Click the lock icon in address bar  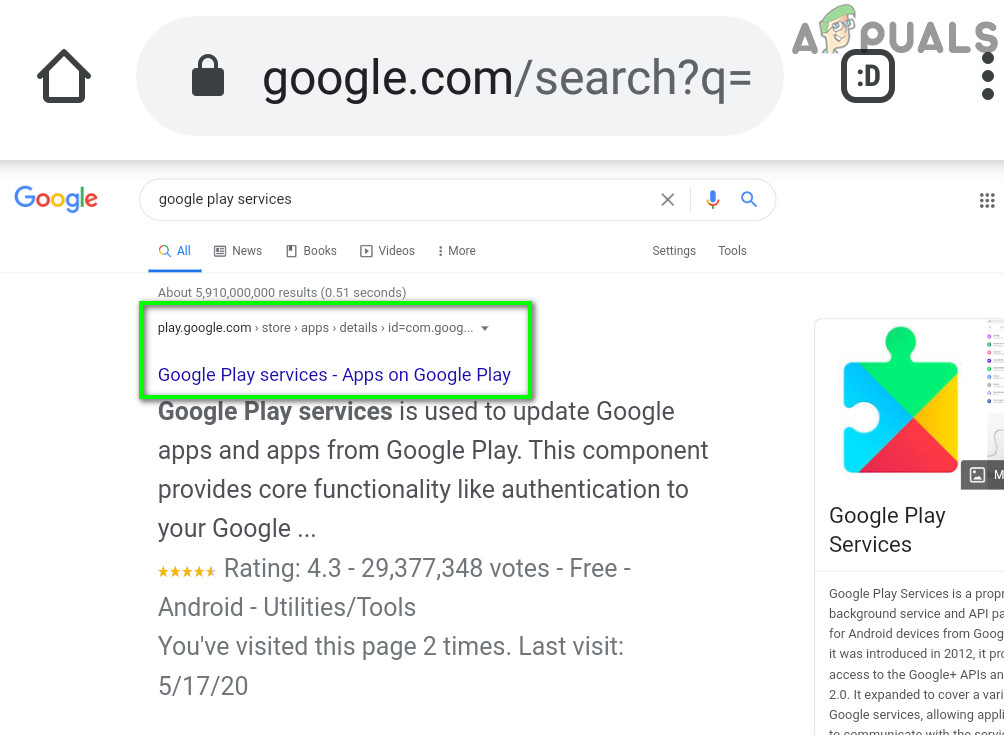tap(208, 77)
